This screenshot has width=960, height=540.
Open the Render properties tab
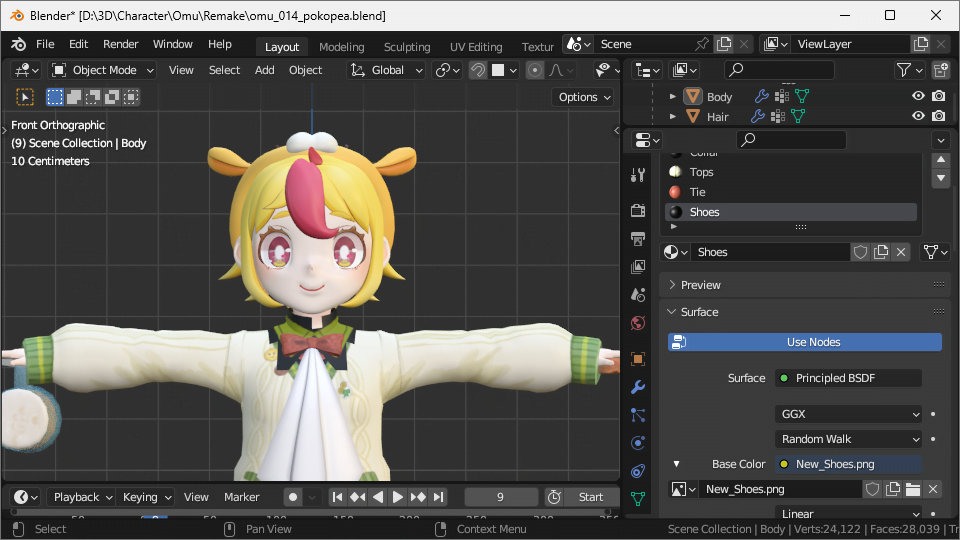pos(638,210)
